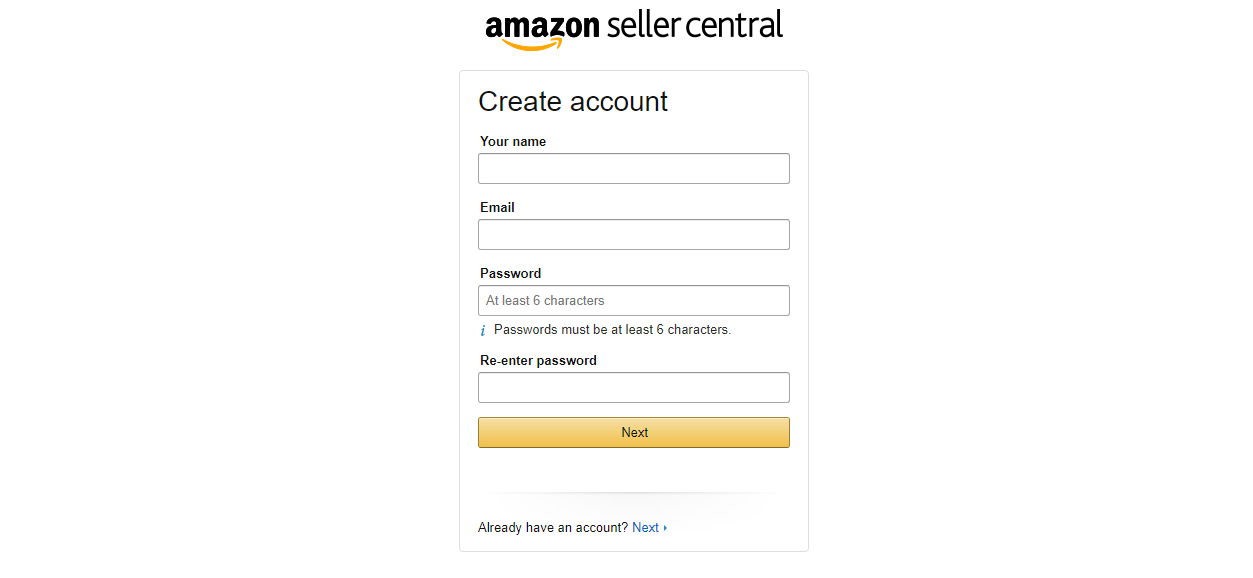Image resolution: width=1253 pixels, height=578 pixels.
Task: Click the Your name label
Action: click(x=512, y=141)
